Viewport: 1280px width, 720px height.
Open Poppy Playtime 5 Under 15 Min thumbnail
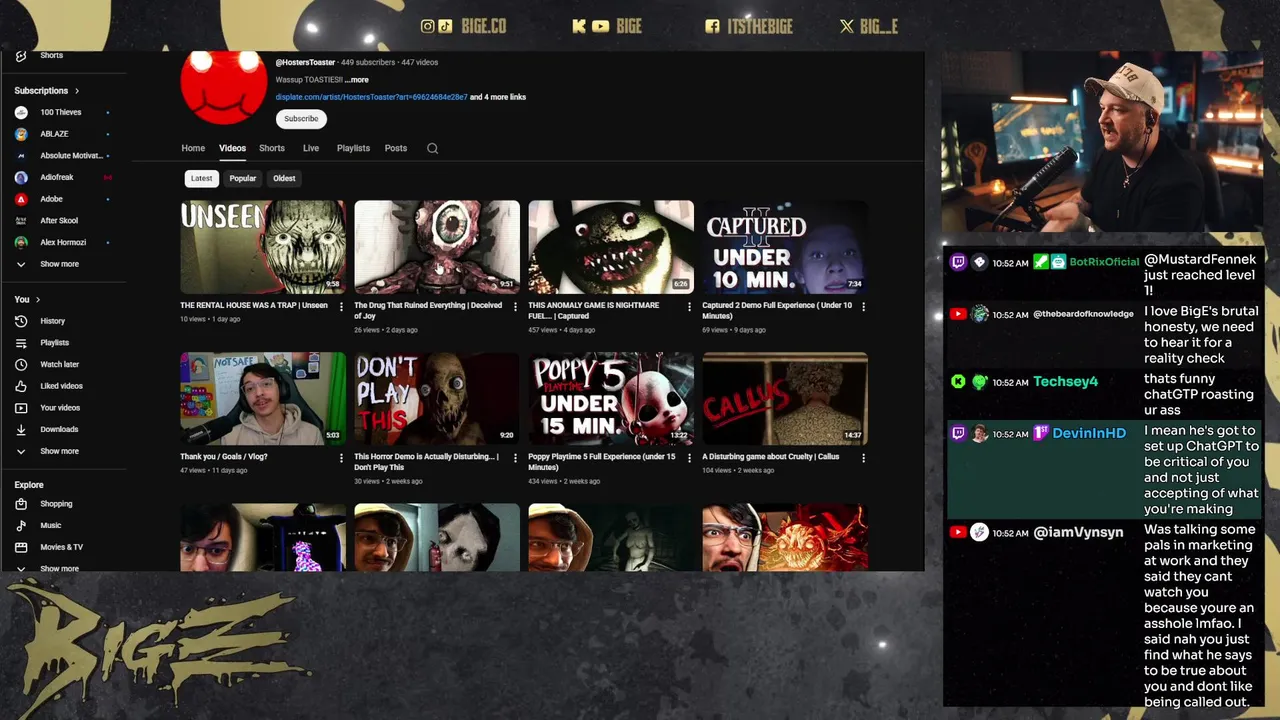tap(611, 398)
